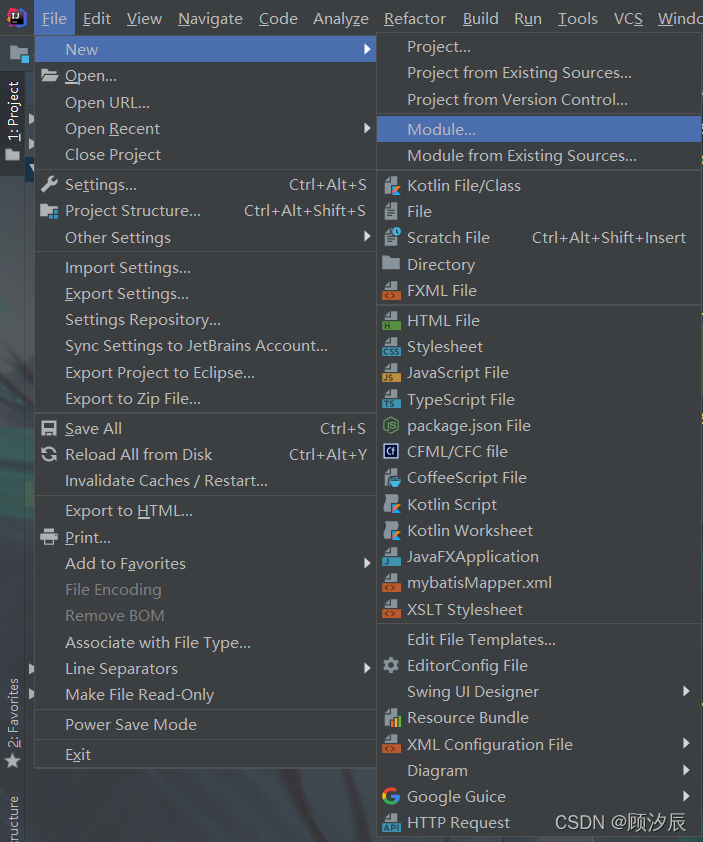Viewport: 703px width, 842px height.
Task: Click the TypeScript File TS icon
Action: [x=392, y=400]
